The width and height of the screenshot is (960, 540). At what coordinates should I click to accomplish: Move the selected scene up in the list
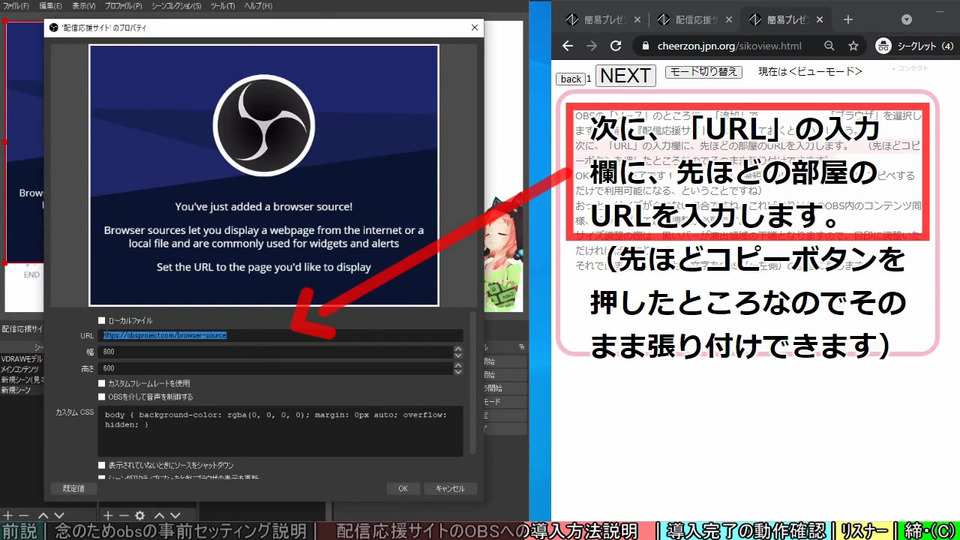[43, 516]
